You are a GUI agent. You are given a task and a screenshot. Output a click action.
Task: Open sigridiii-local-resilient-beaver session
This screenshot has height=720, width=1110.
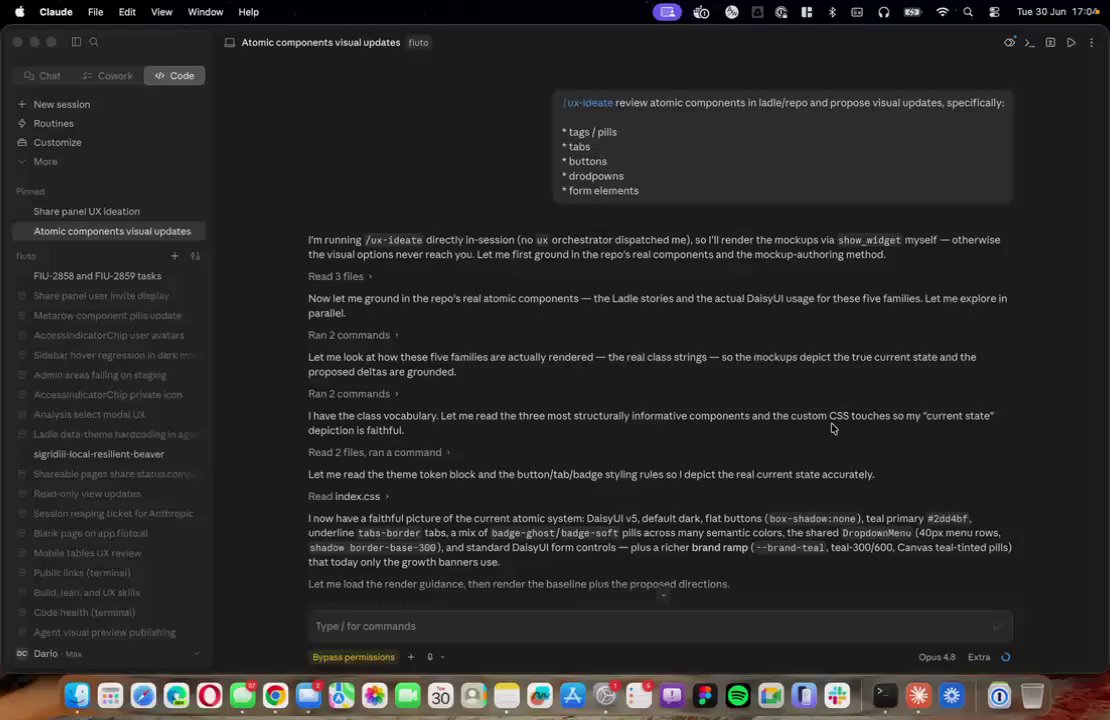pyautogui.click(x=98, y=455)
